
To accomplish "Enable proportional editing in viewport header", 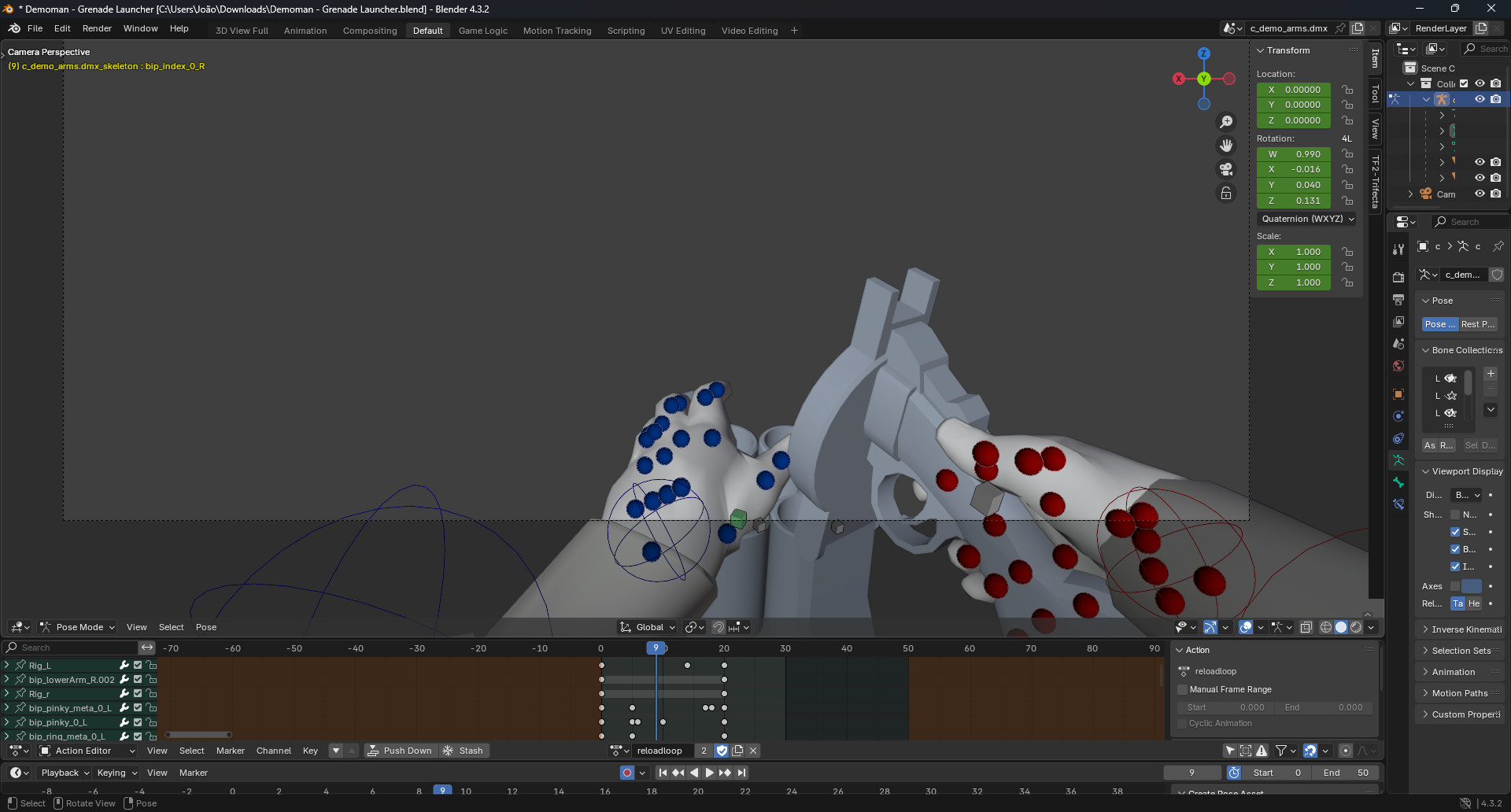I will click(x=690, y=627).
